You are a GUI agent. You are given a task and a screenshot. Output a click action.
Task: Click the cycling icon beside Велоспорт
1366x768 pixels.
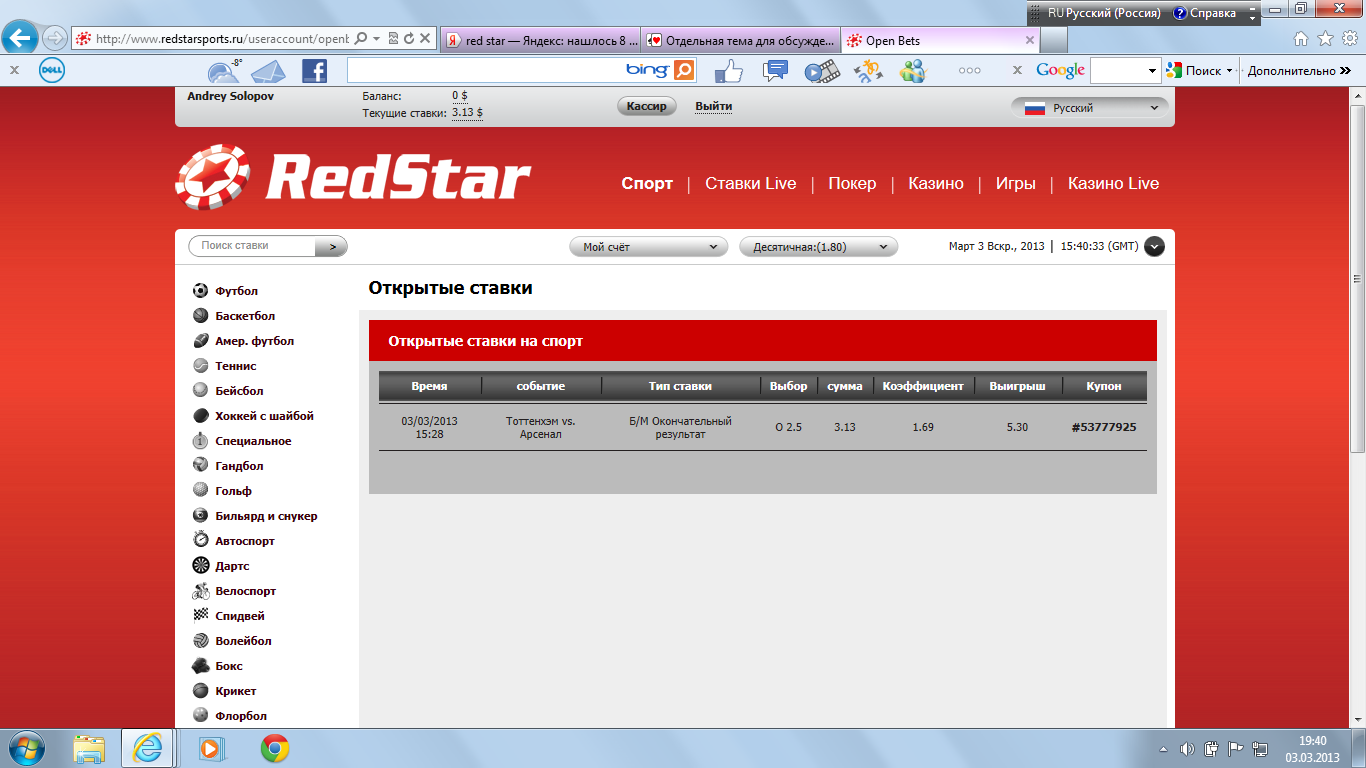pos(201,591)
